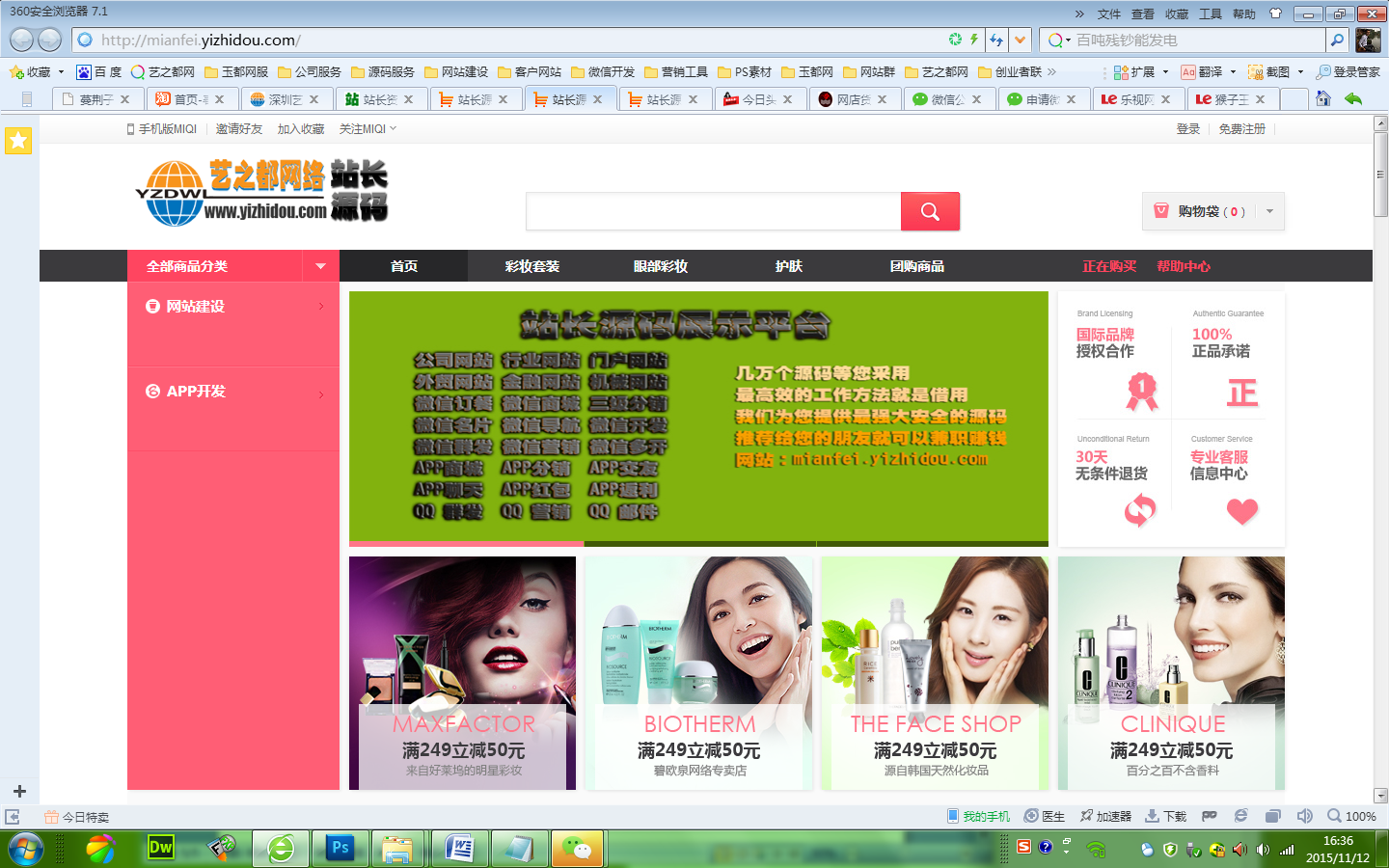Click the browser address bar URL

point(201,40)
